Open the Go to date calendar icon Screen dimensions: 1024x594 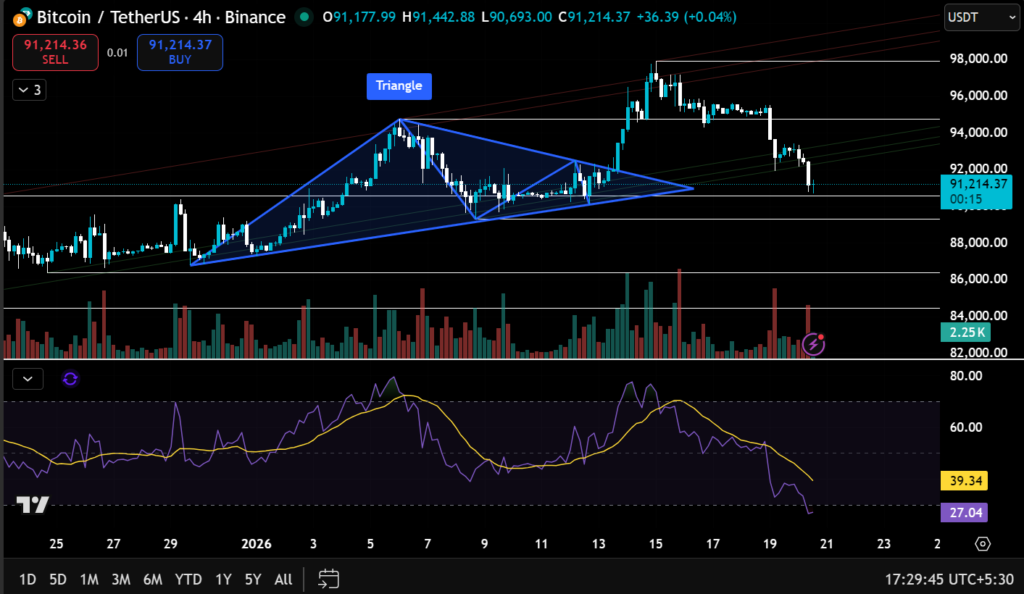tap(329, 578)
